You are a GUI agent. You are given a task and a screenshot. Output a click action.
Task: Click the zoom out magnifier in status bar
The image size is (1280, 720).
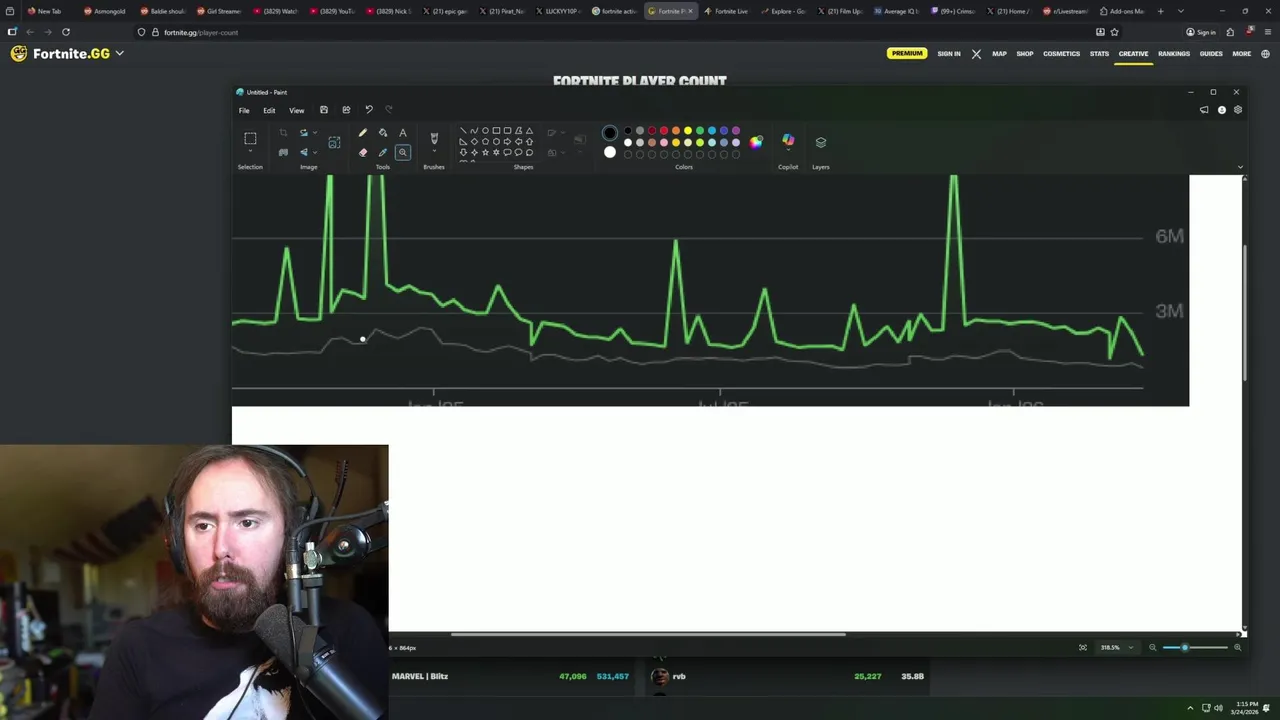(x=1152, y=648)
